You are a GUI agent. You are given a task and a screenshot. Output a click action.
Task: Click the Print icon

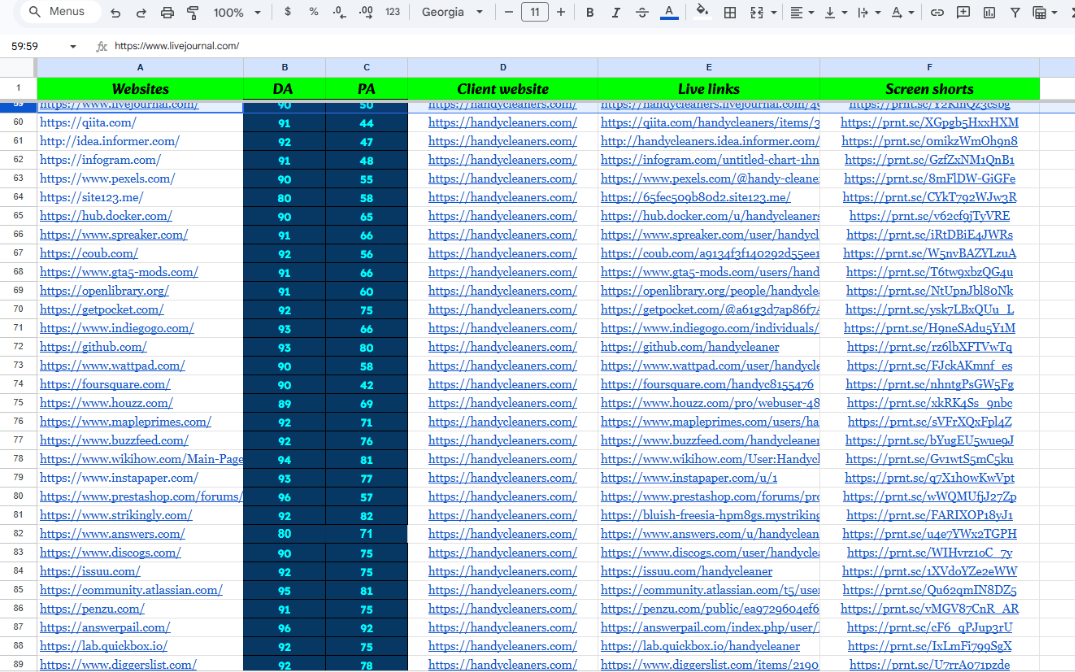[167, 13]
